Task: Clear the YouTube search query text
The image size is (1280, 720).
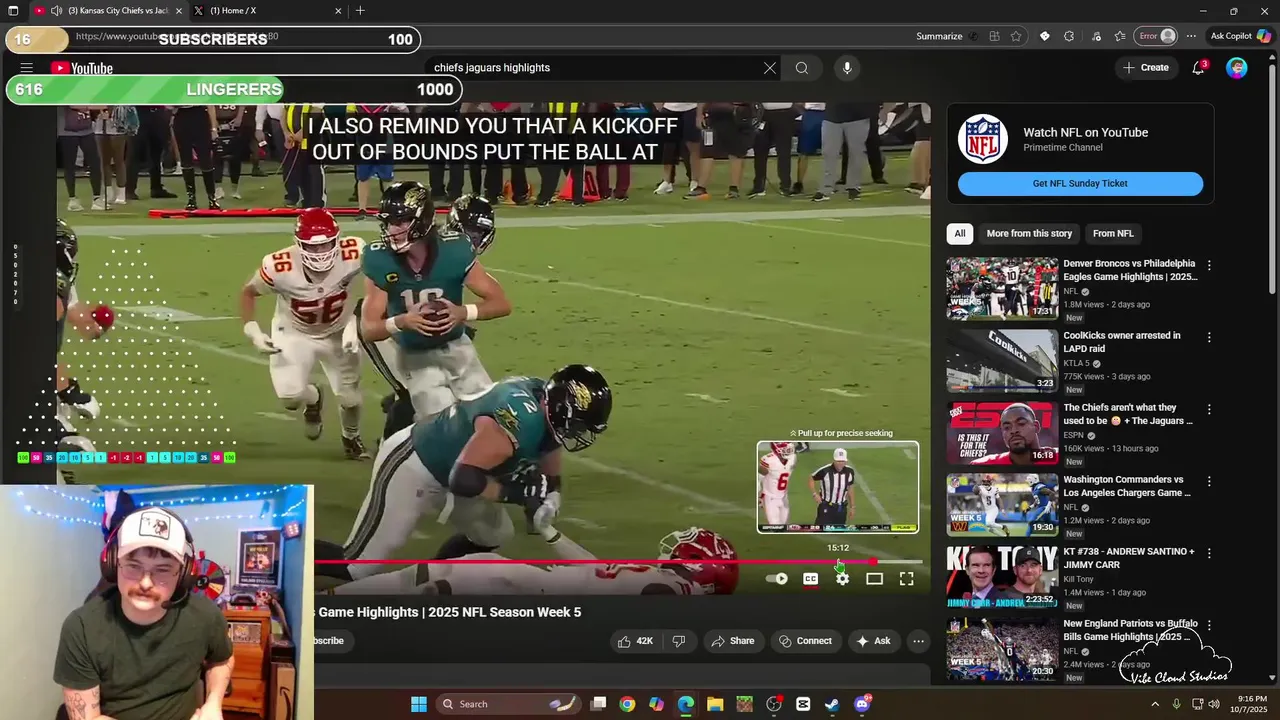Action: click(x=769, y=68)
